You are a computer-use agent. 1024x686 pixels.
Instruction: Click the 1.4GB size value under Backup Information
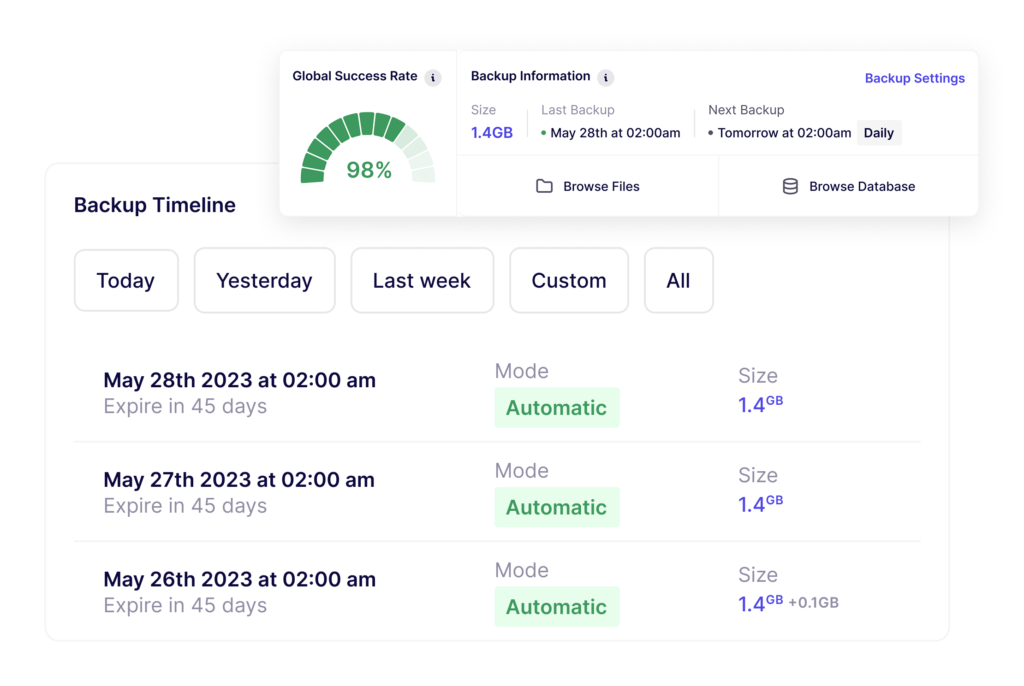point(490,132)
